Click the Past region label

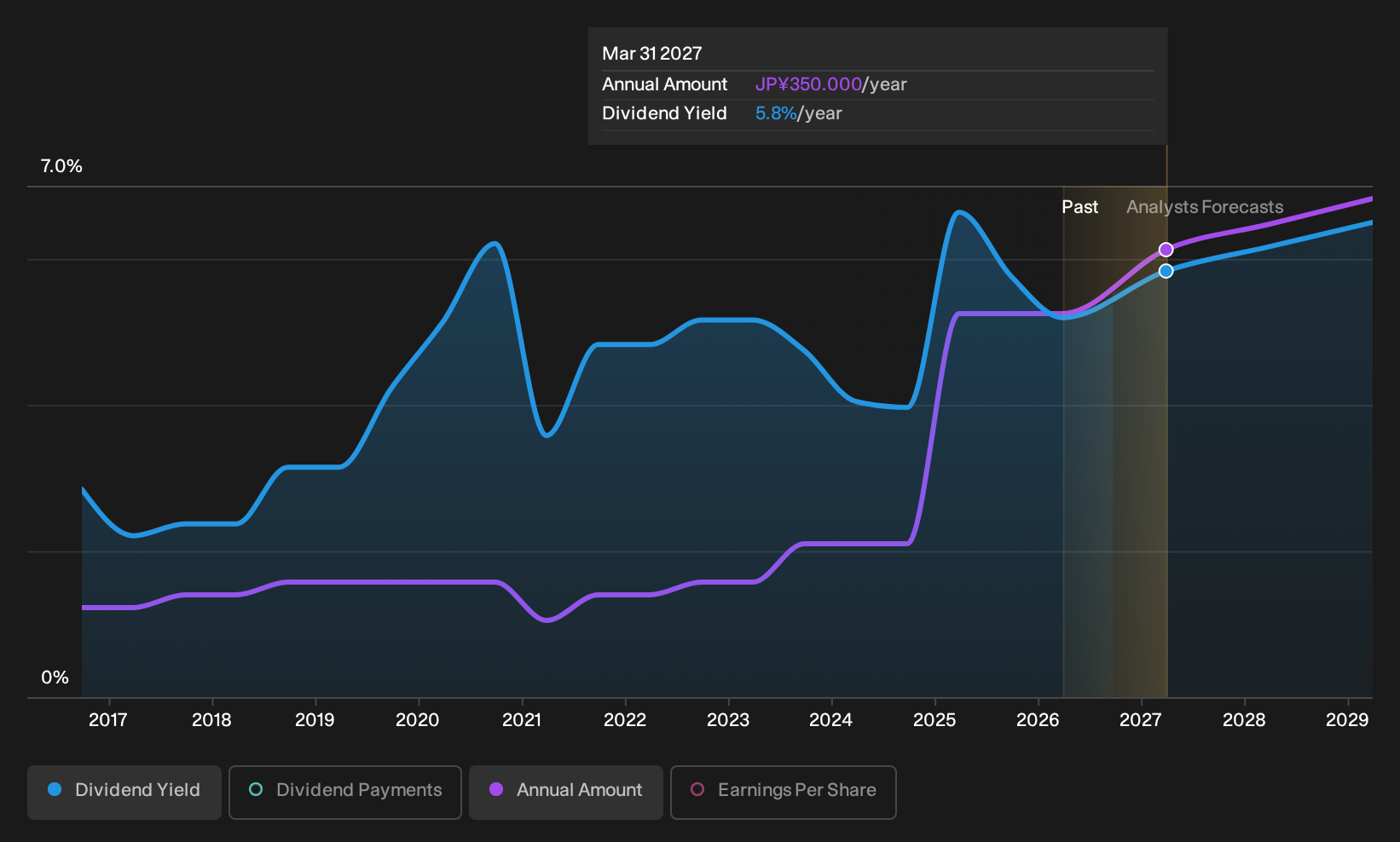[x=1079, y=207]
